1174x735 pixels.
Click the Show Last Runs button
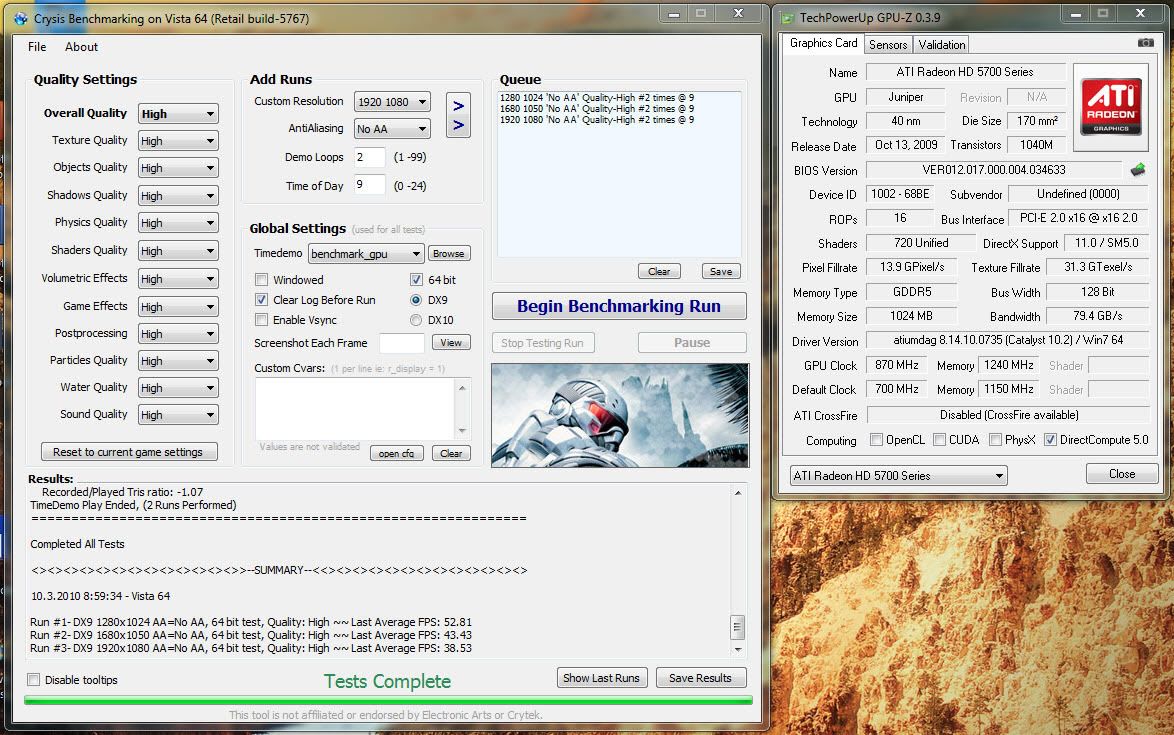(x=601, y=678)
